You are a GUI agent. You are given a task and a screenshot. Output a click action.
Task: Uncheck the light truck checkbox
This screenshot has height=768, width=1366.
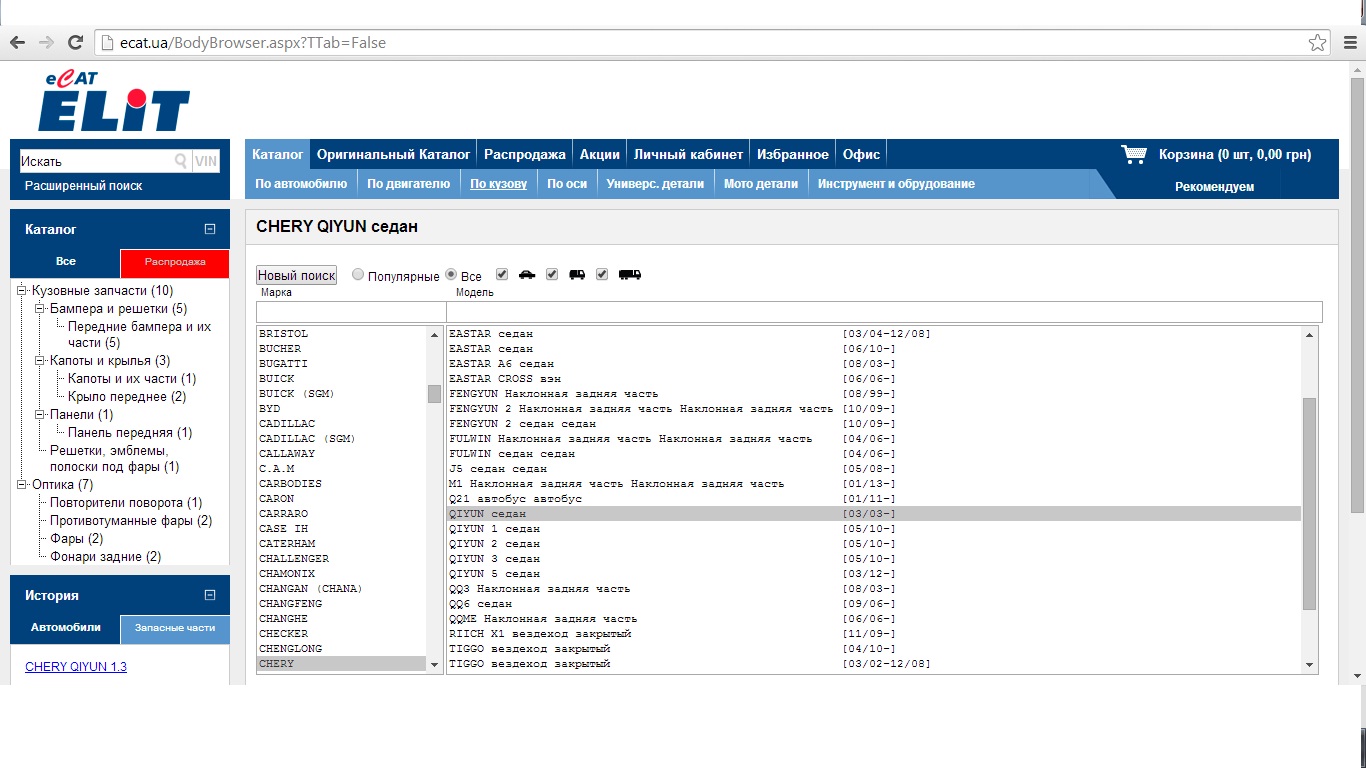(552, 274)
